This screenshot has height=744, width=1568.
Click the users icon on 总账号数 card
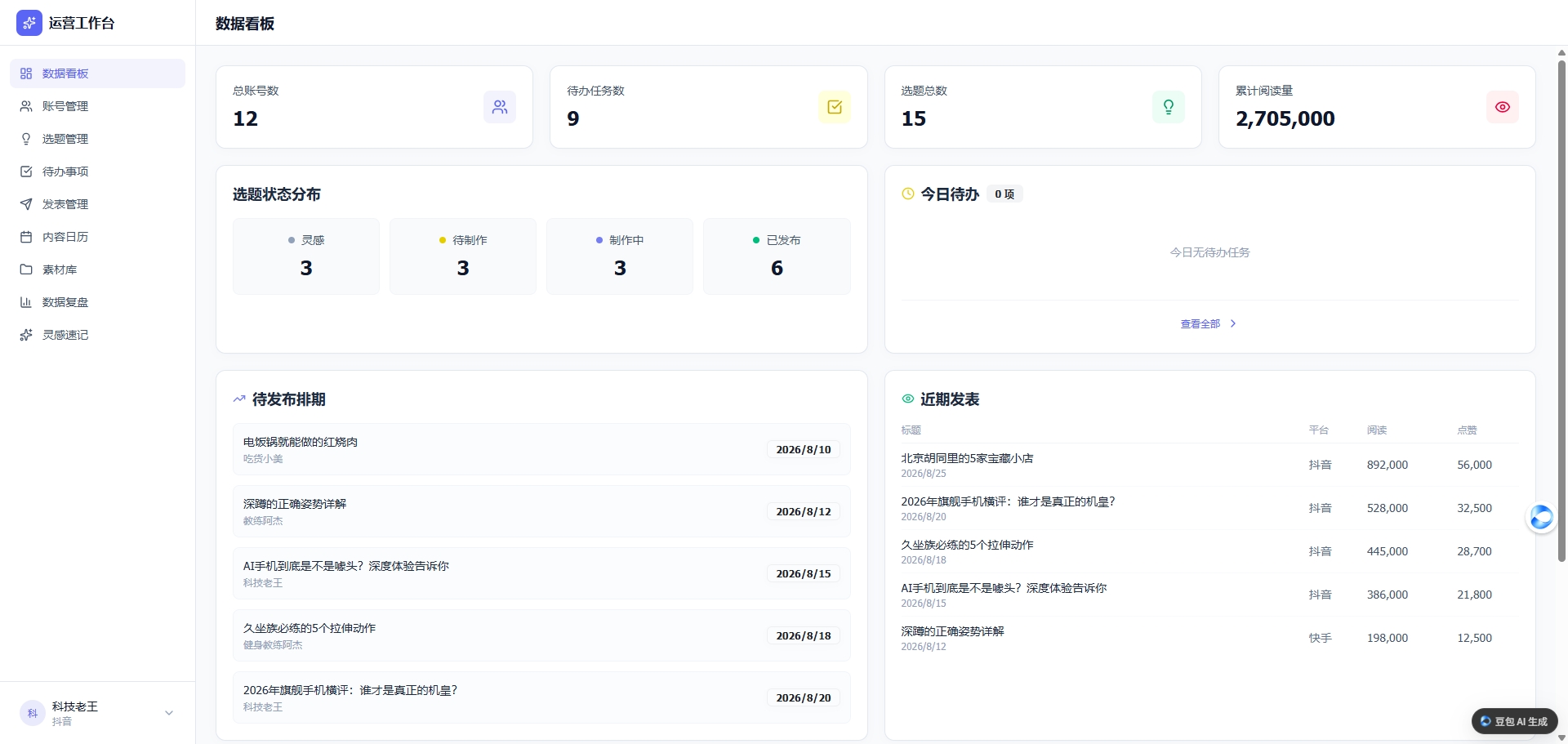point(500,107)
